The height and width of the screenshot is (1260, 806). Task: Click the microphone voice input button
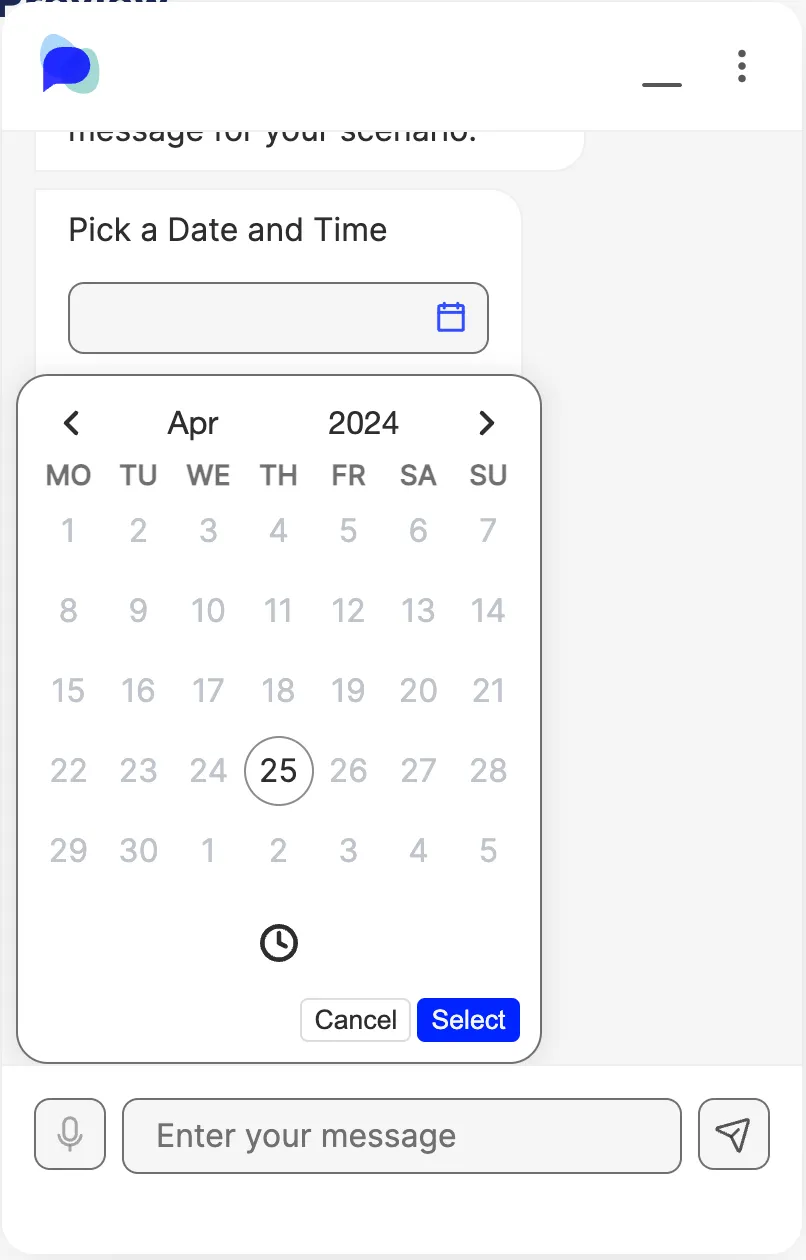70,1134
